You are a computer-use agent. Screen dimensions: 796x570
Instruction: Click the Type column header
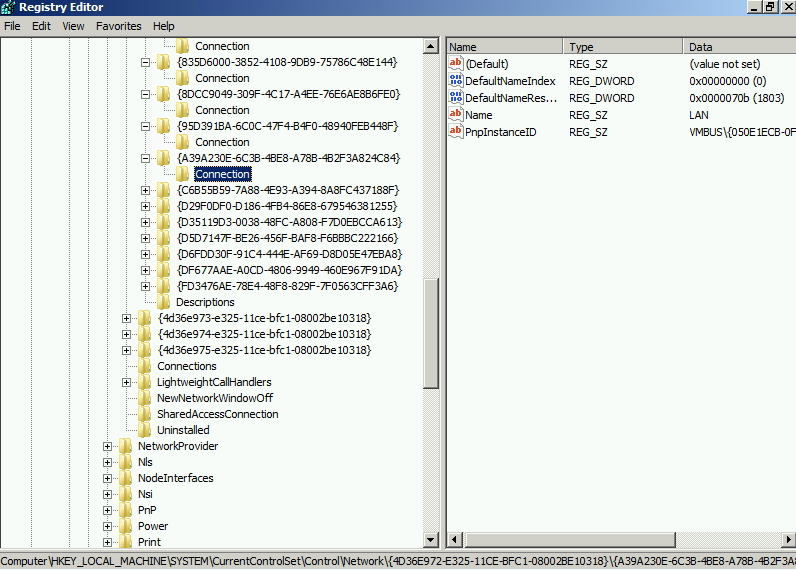coord(623,47)
